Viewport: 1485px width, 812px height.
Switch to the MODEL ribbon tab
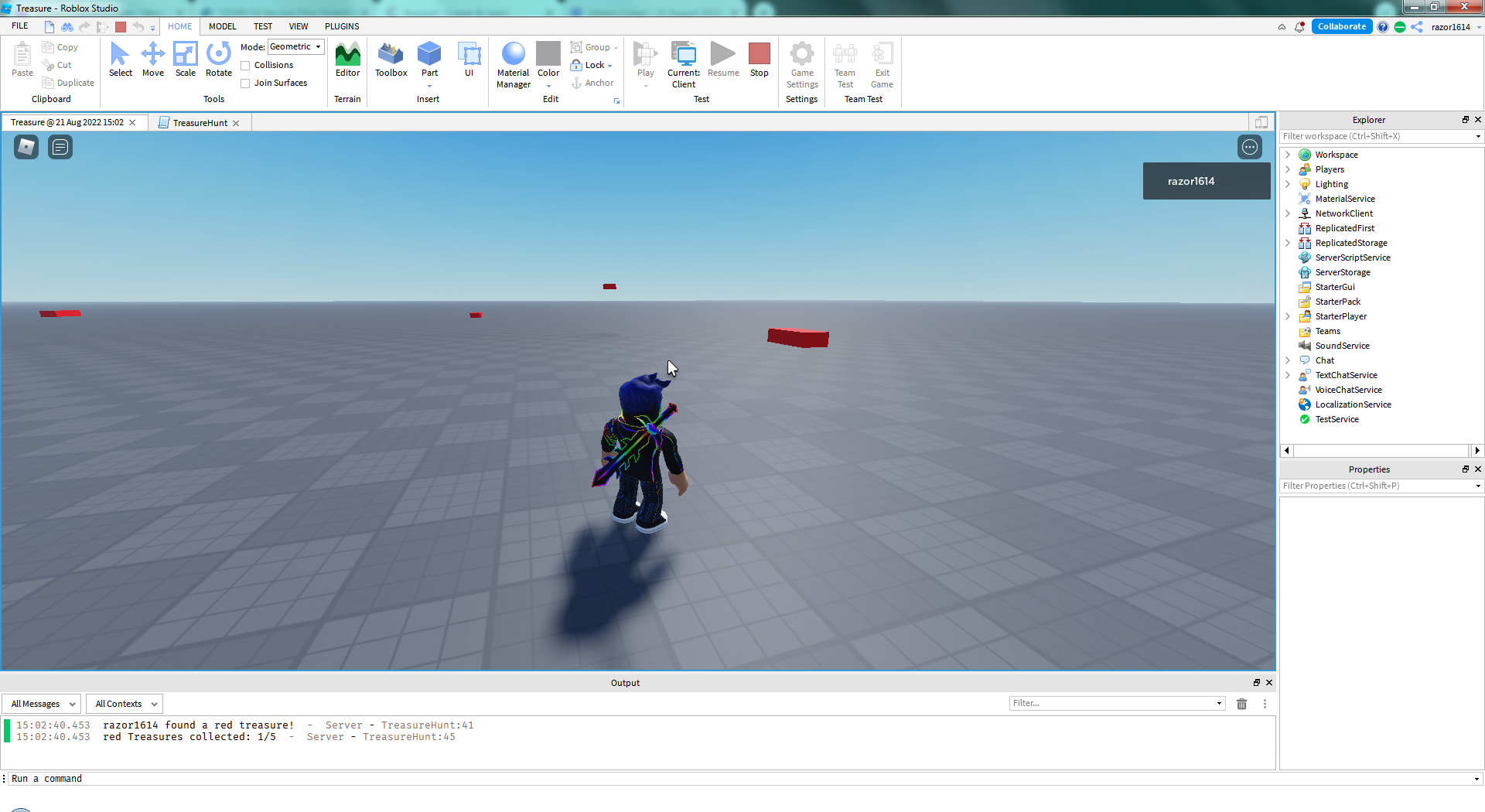click(223, 26)
